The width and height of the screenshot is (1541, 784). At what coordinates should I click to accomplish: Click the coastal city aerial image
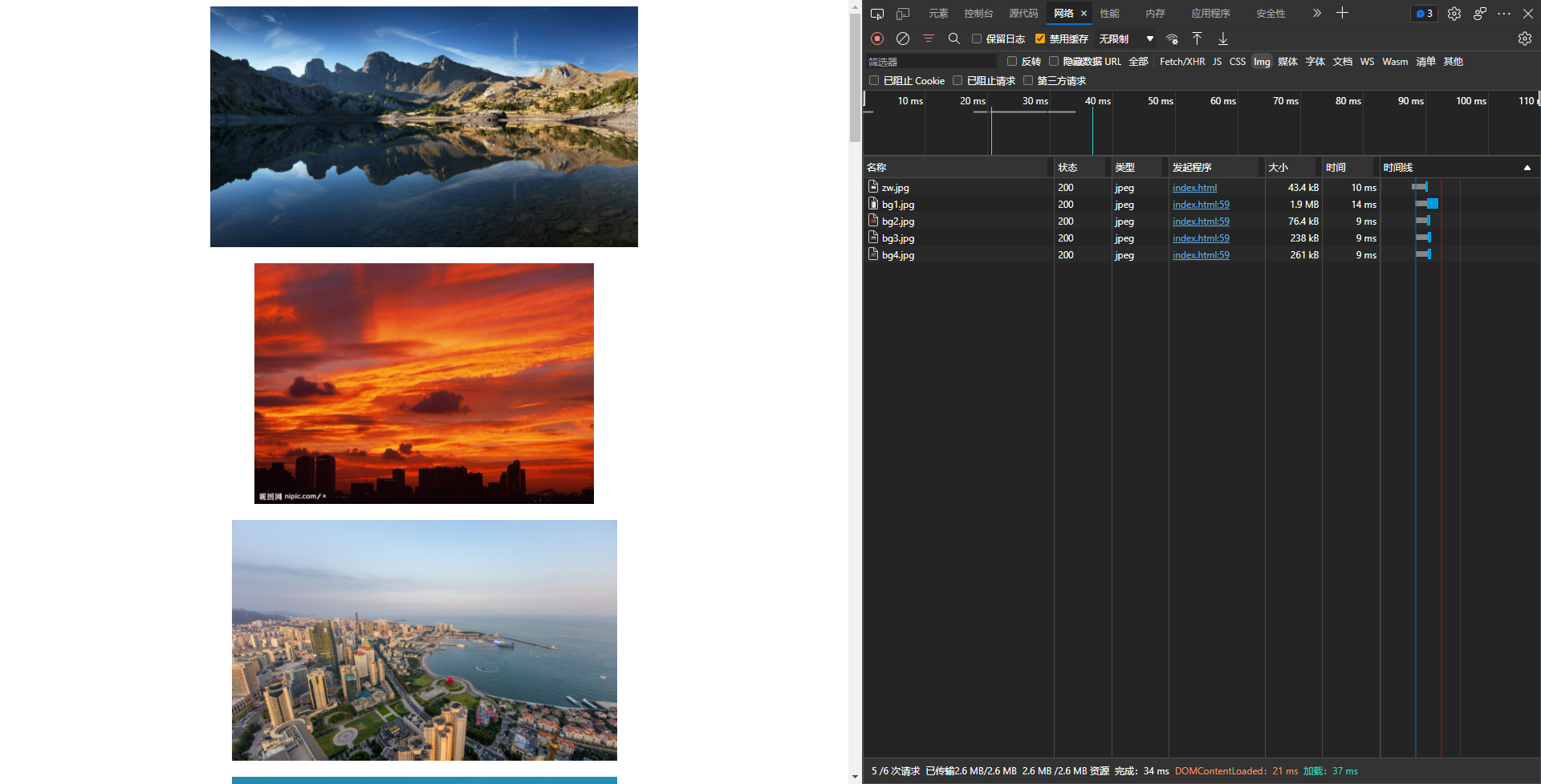tap(425, 640)
